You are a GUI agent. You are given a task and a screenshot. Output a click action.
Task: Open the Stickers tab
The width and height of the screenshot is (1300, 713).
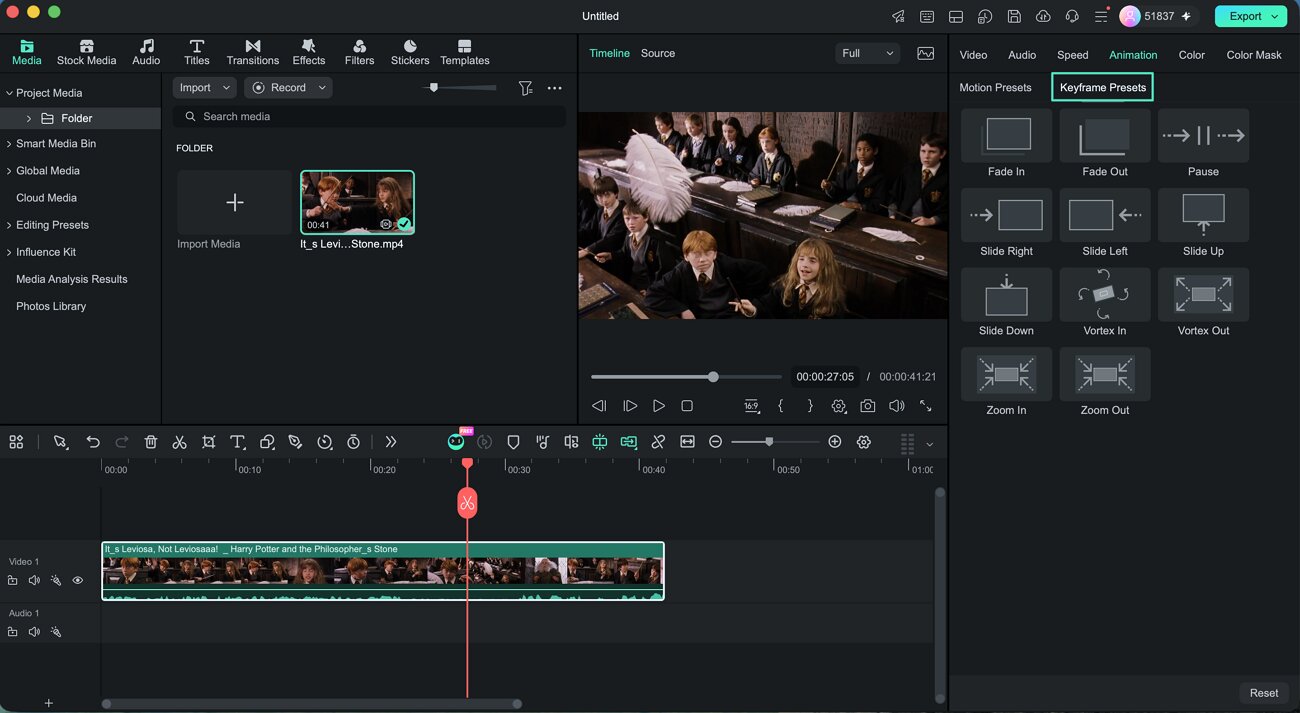[410, 53]
